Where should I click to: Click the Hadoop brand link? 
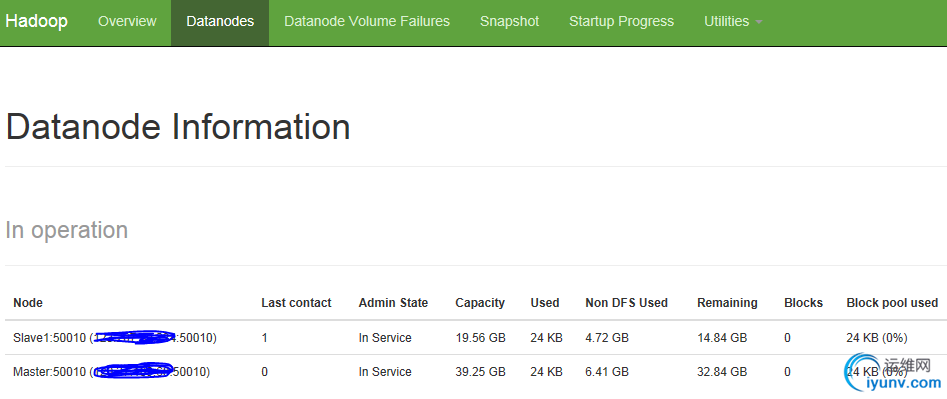[x=37, y=21]
